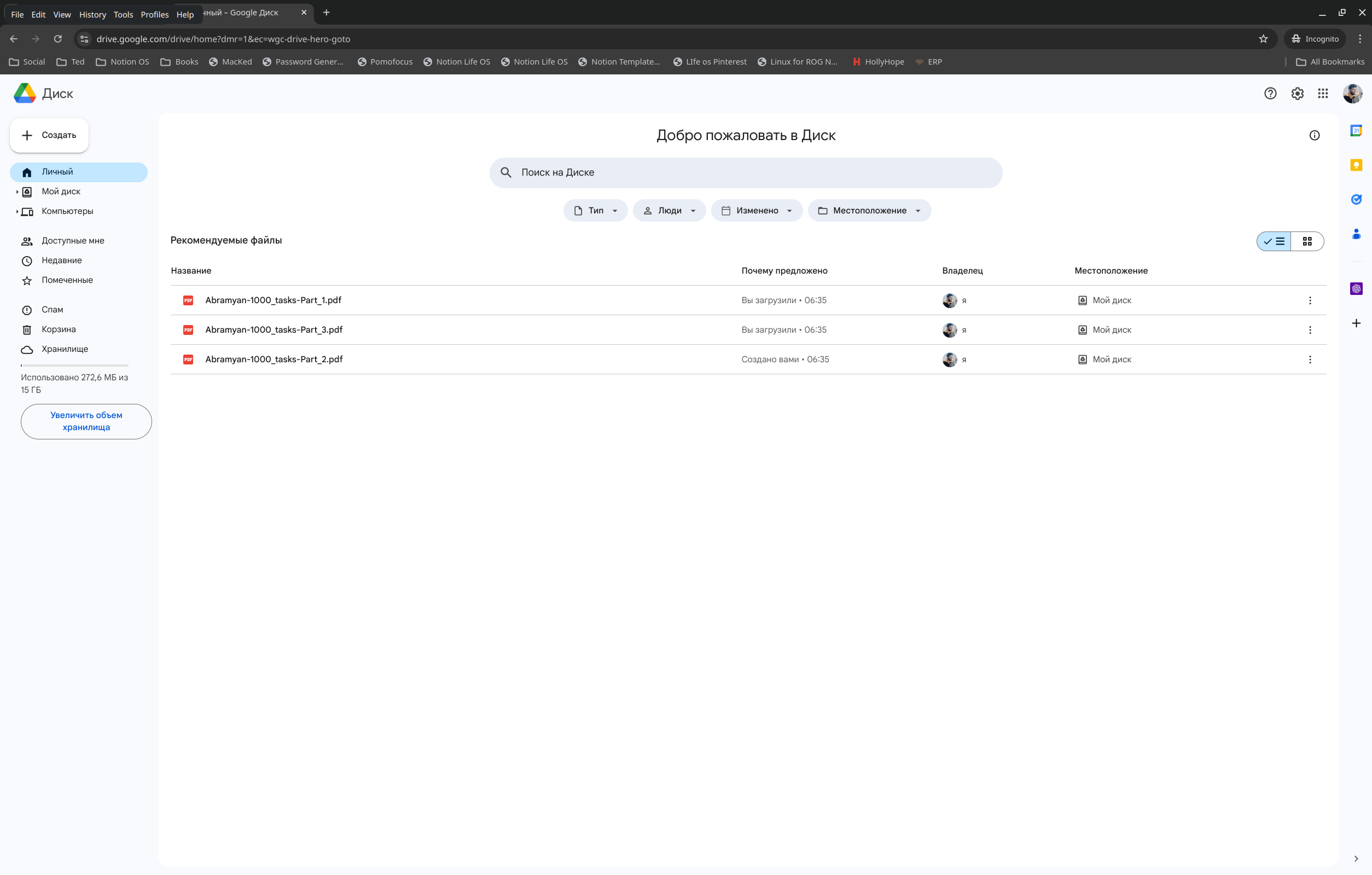Go to Корзина in sidebar
The width and height of the screenshot is (1372, 875).
tap(58, 329)
